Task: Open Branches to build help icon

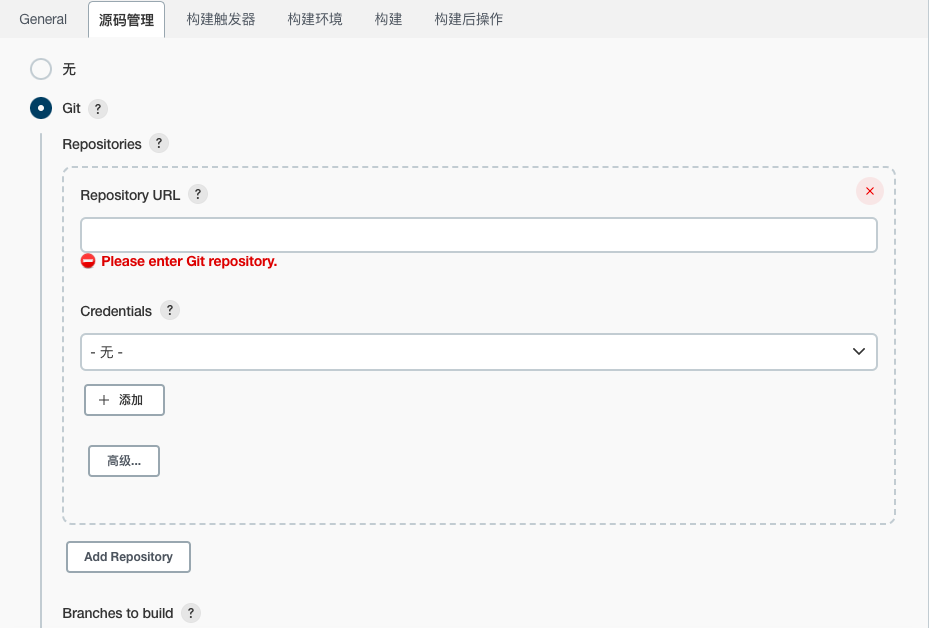Action: click(190, 612)
